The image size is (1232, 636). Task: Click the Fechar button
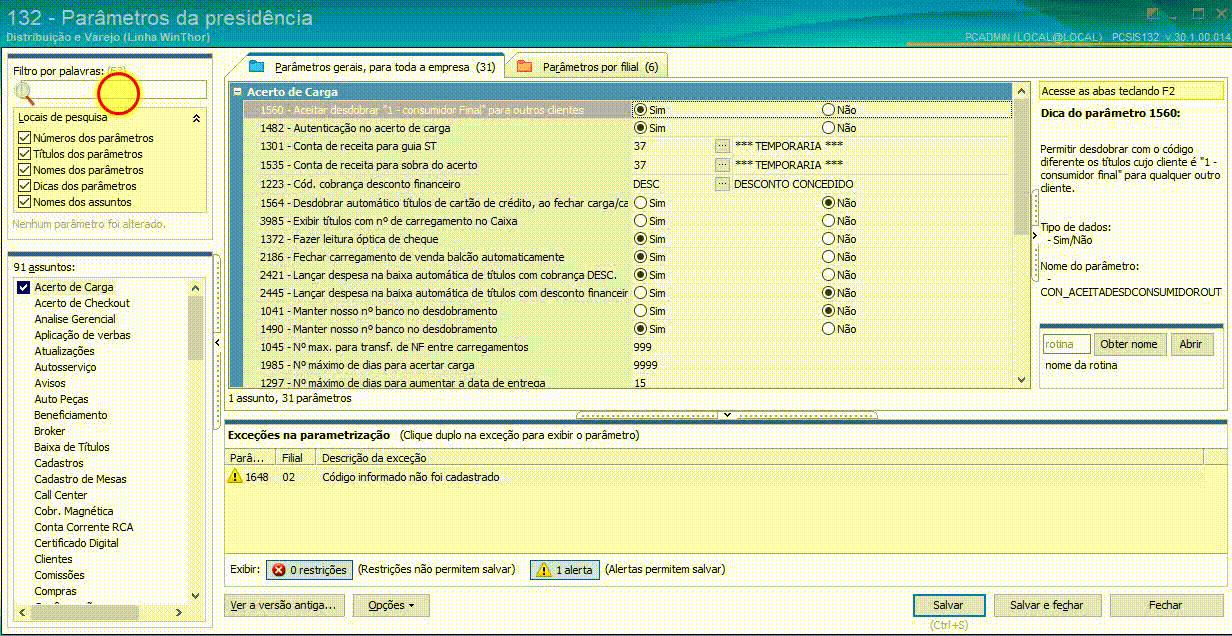[1165, 605]
